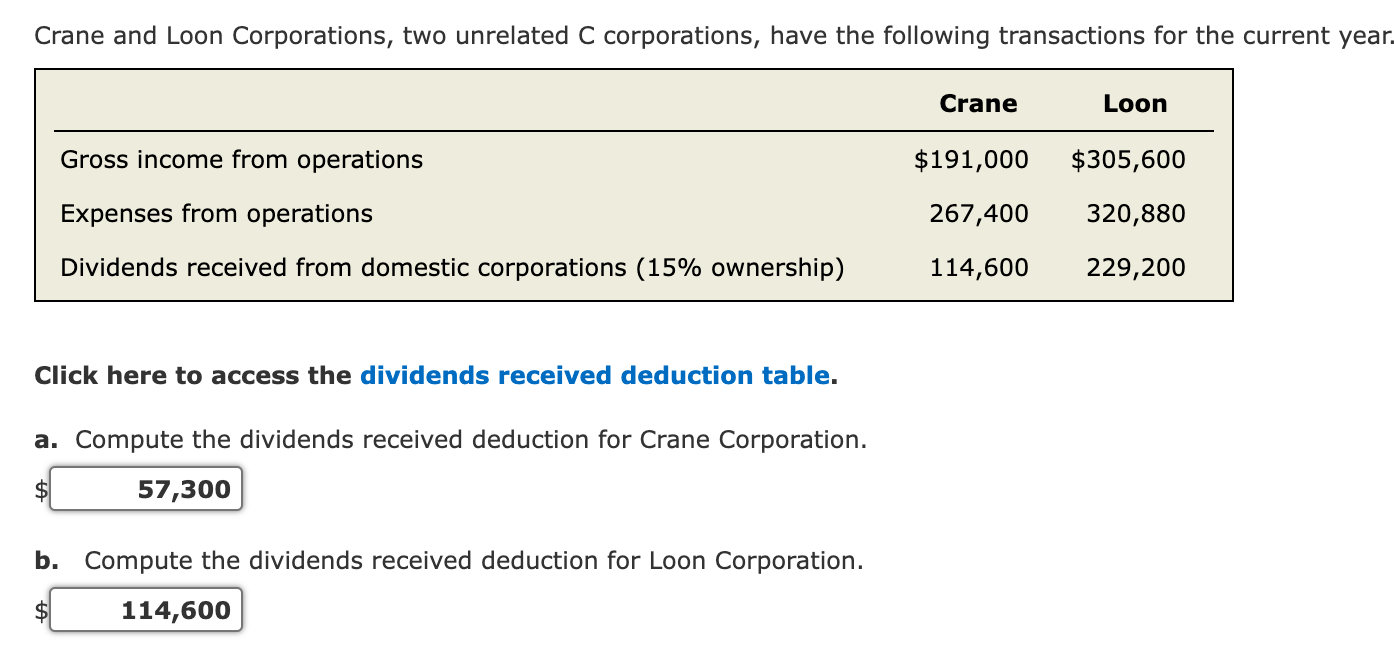Select the answer field showing 114,600
The height and width of the screenshot is (660, 1394).
click(x=146, y=609)
